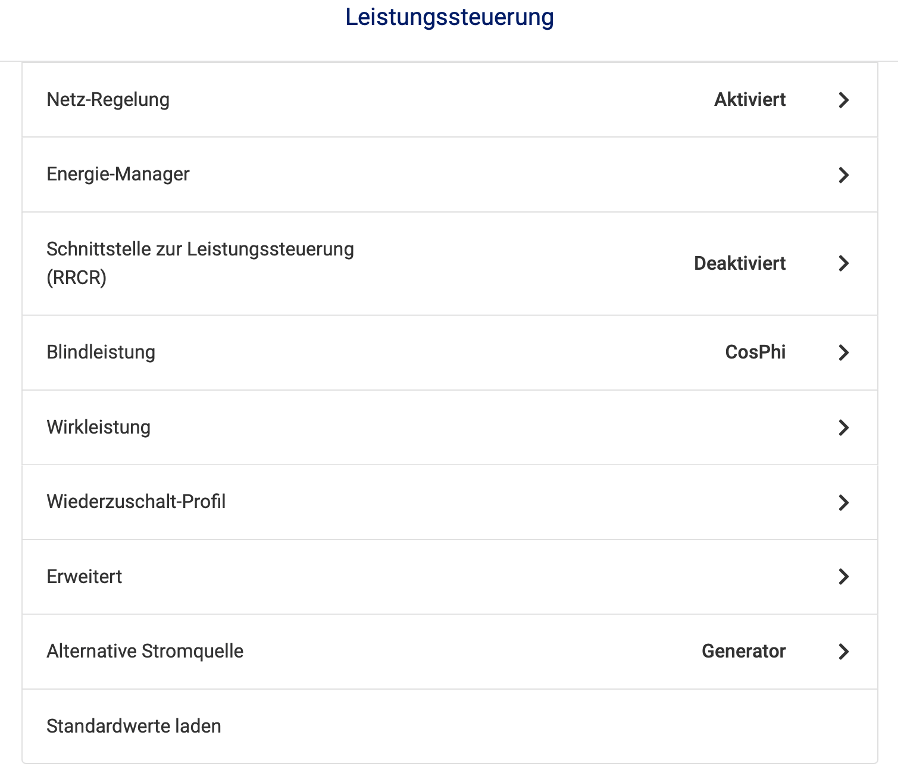Open the Erweitert settings

click(x=450, y=577)
